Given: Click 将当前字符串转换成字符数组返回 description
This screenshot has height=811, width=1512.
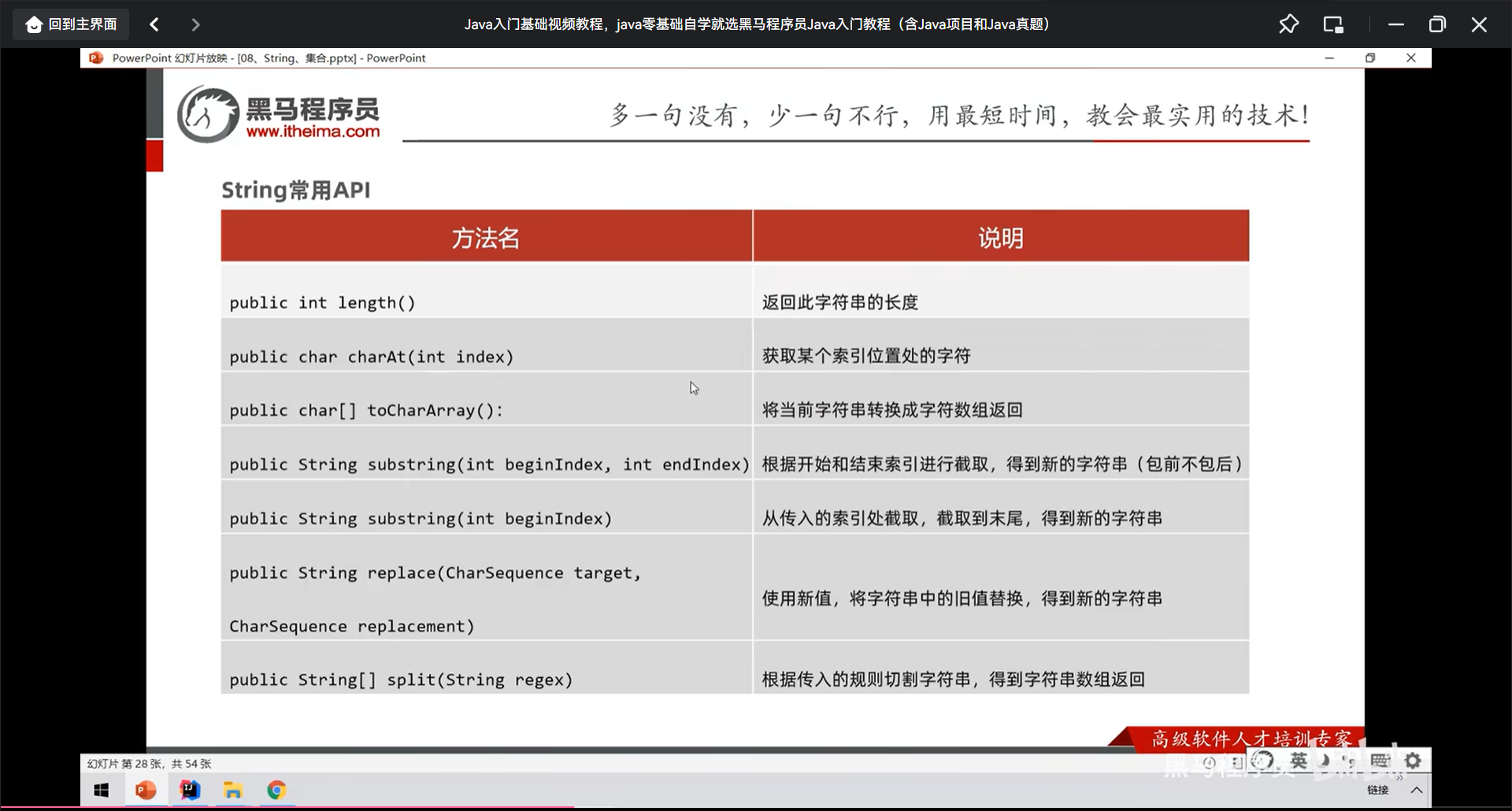Looking at the screenshot, I should tap(892, 410).
